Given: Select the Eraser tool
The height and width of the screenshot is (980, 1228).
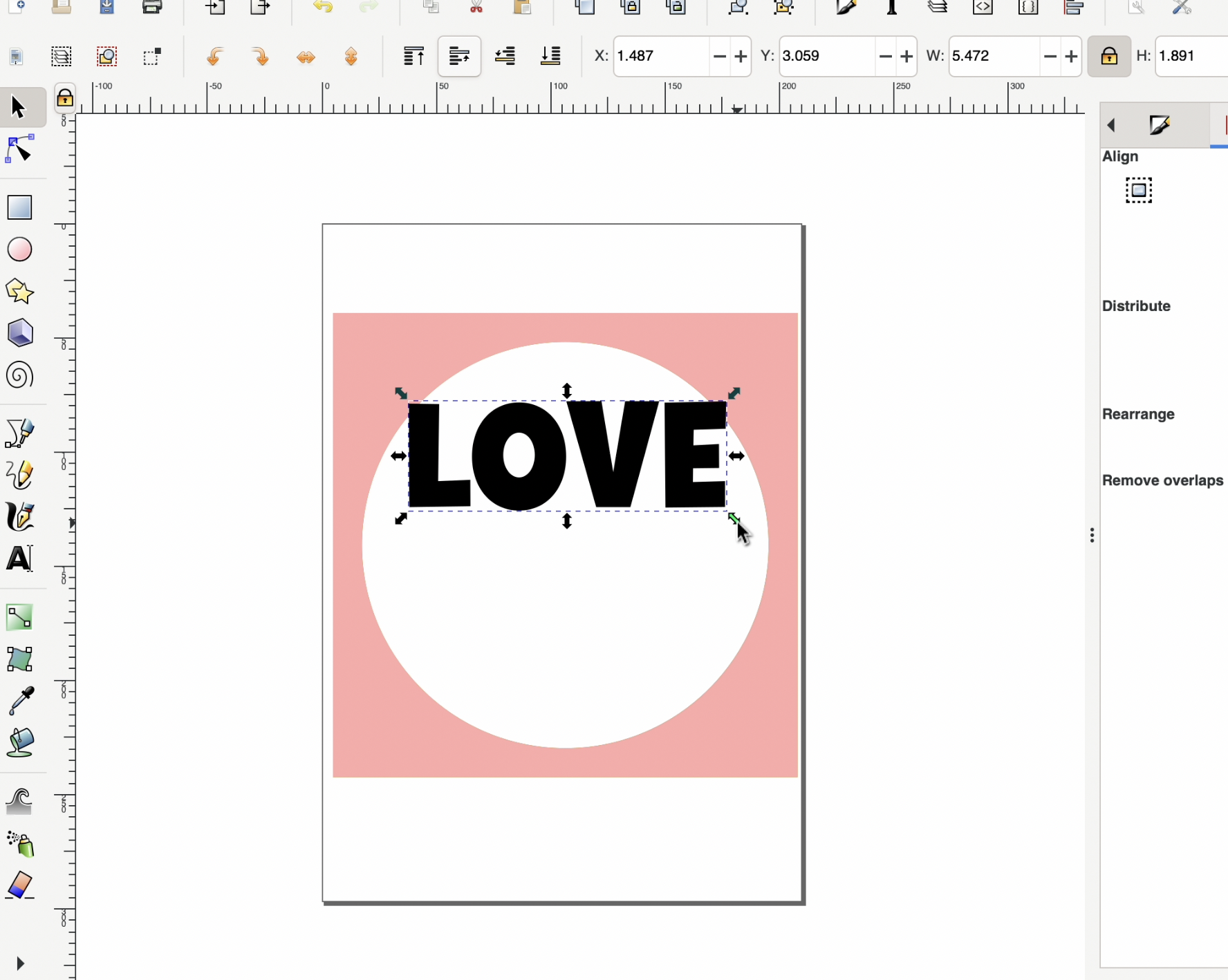Looking at the screenshot, I should pyautogui.click(x=19, y=886).
